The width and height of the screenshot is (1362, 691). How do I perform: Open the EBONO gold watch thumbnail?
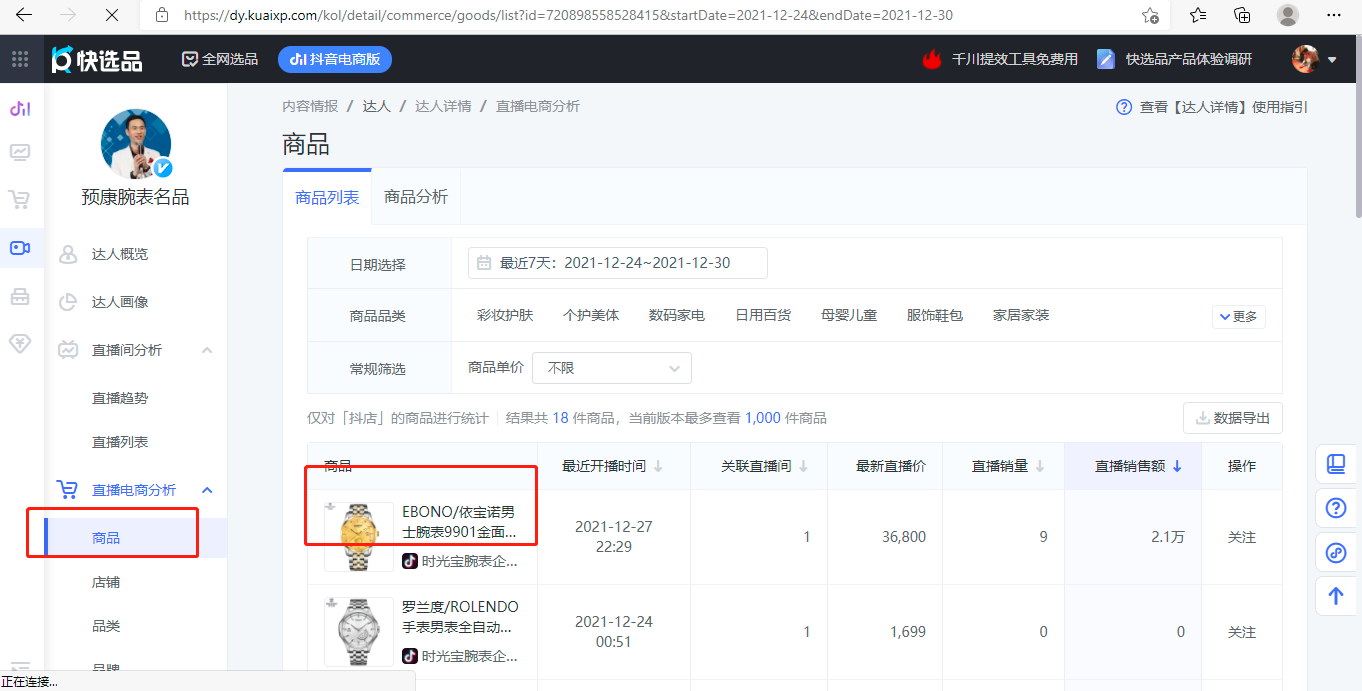(x=359, y=537)
